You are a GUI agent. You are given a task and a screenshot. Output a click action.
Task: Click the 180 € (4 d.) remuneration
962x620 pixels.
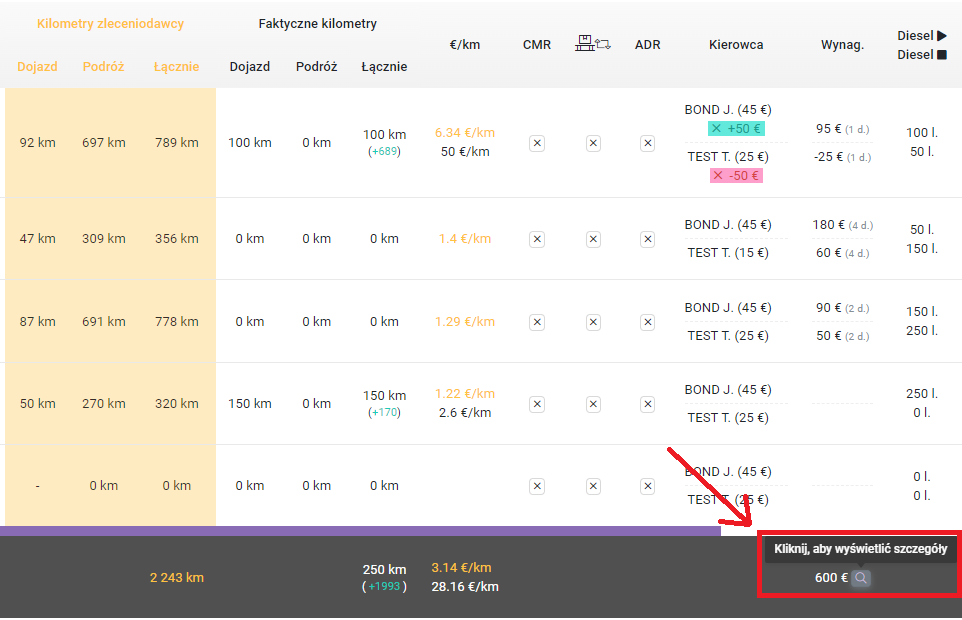coord(842,225)
